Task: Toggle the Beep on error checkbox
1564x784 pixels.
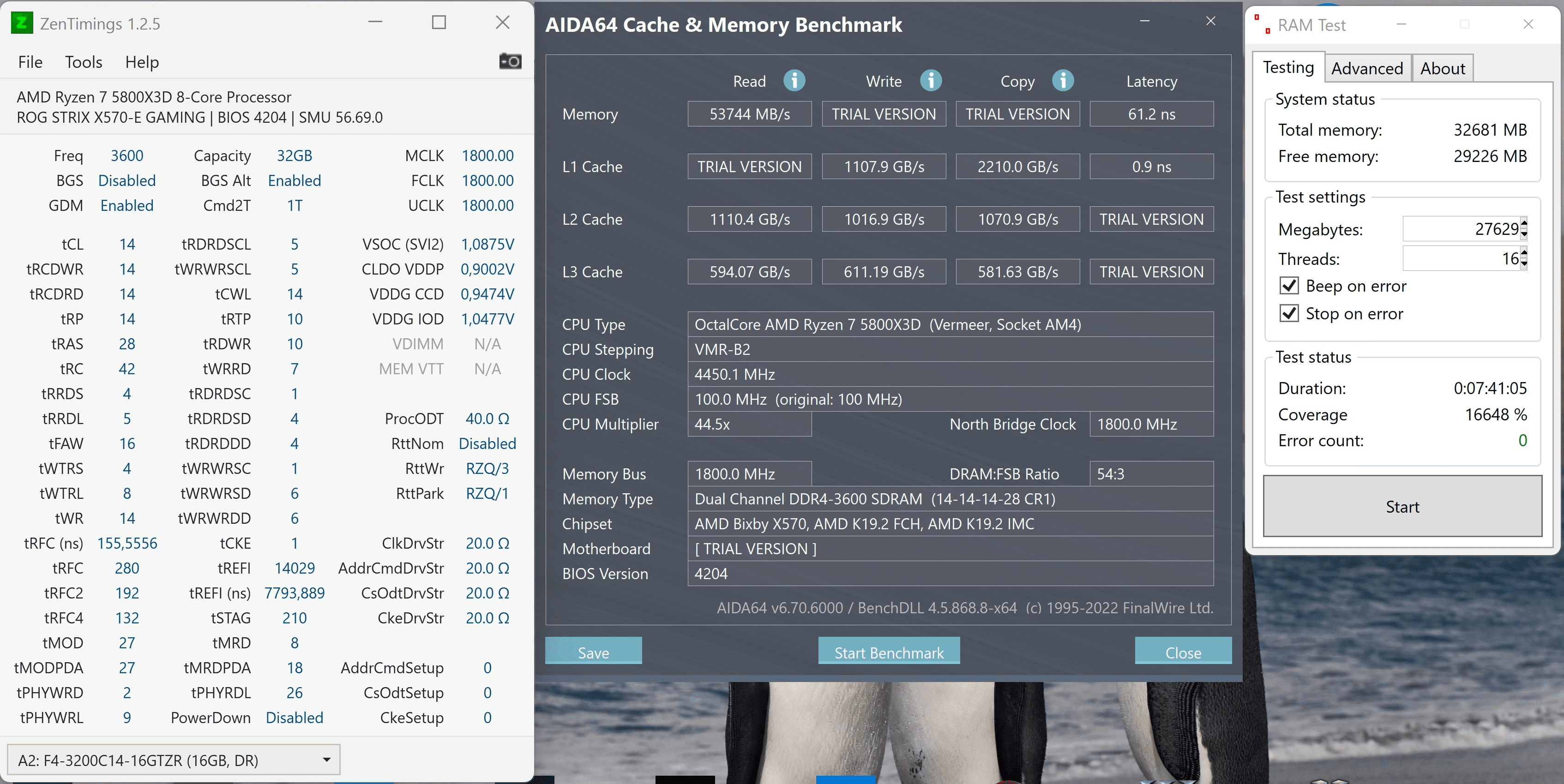Action: (x=1289, y=286)
